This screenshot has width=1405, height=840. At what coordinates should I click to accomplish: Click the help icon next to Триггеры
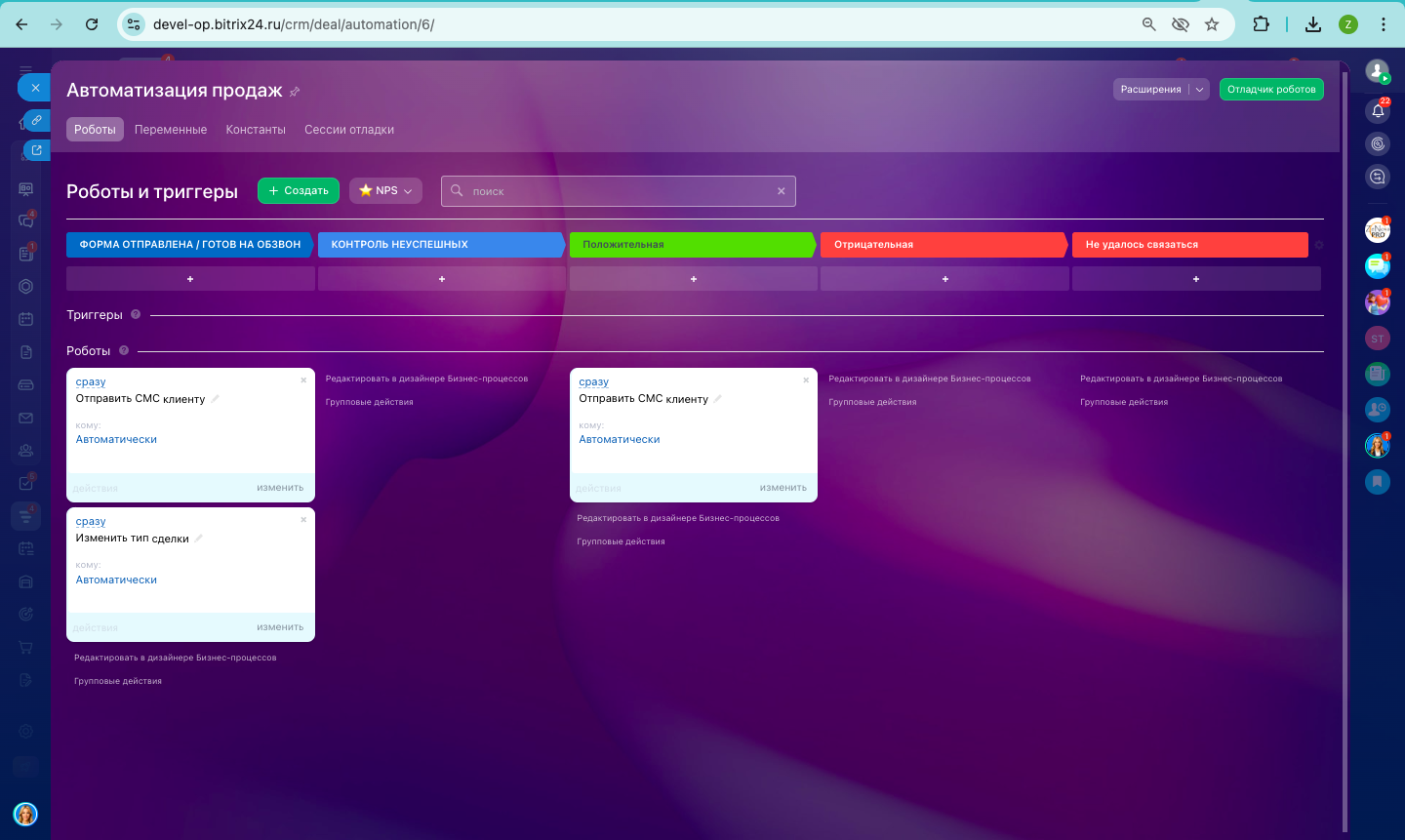136,314
